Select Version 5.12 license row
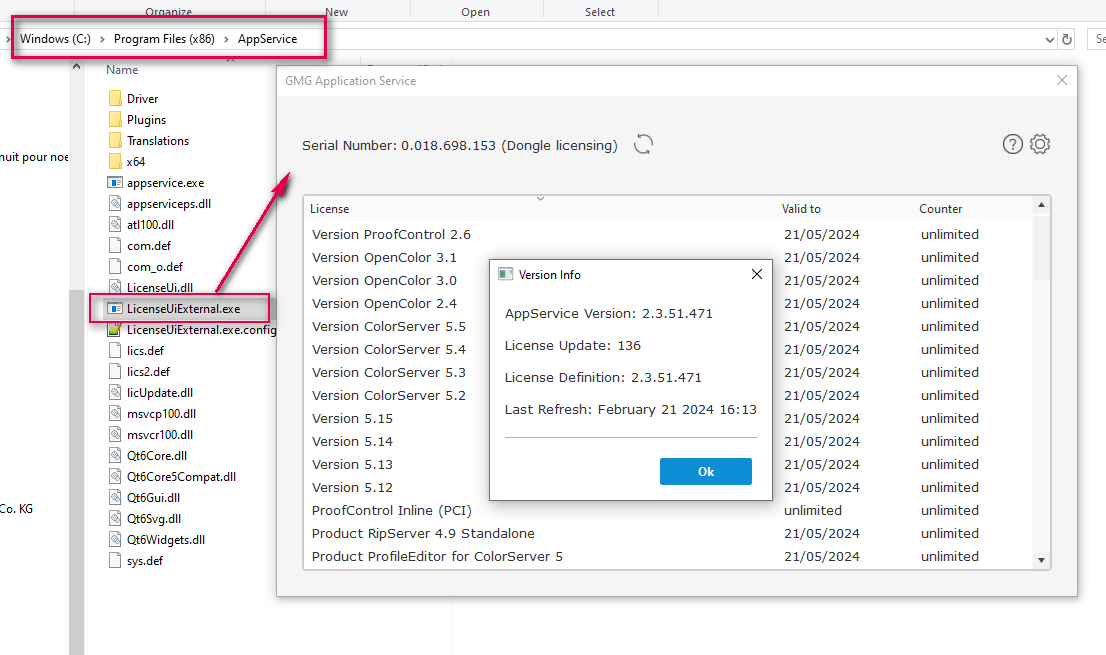 668,487
